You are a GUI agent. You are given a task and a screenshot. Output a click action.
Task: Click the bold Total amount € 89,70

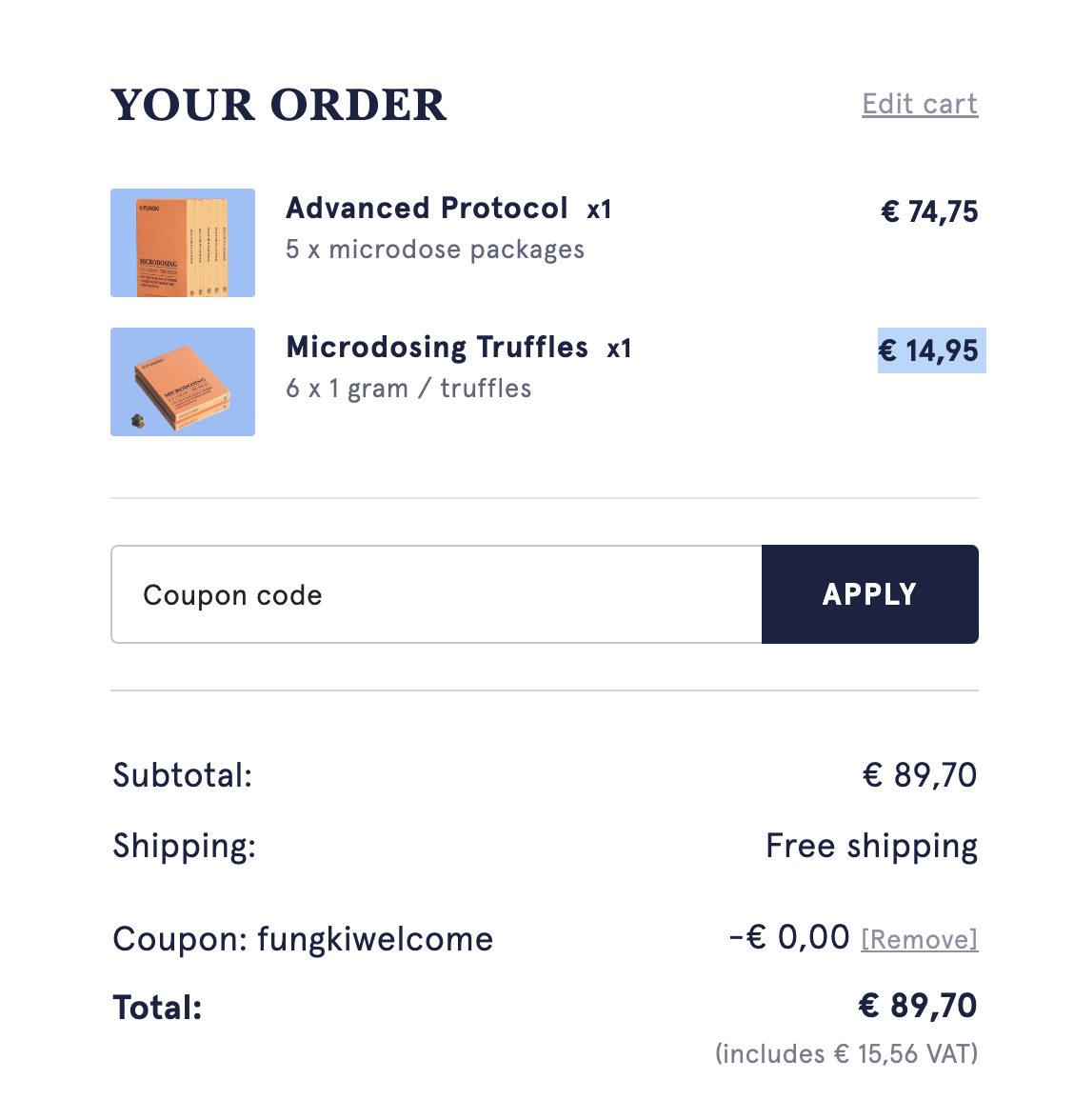coord(918,1006)
